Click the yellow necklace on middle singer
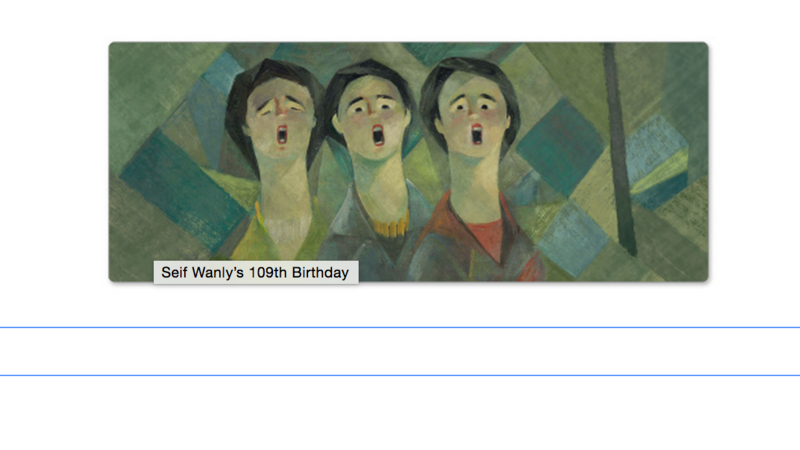This screenshot has width=800, height=450. 390,224
